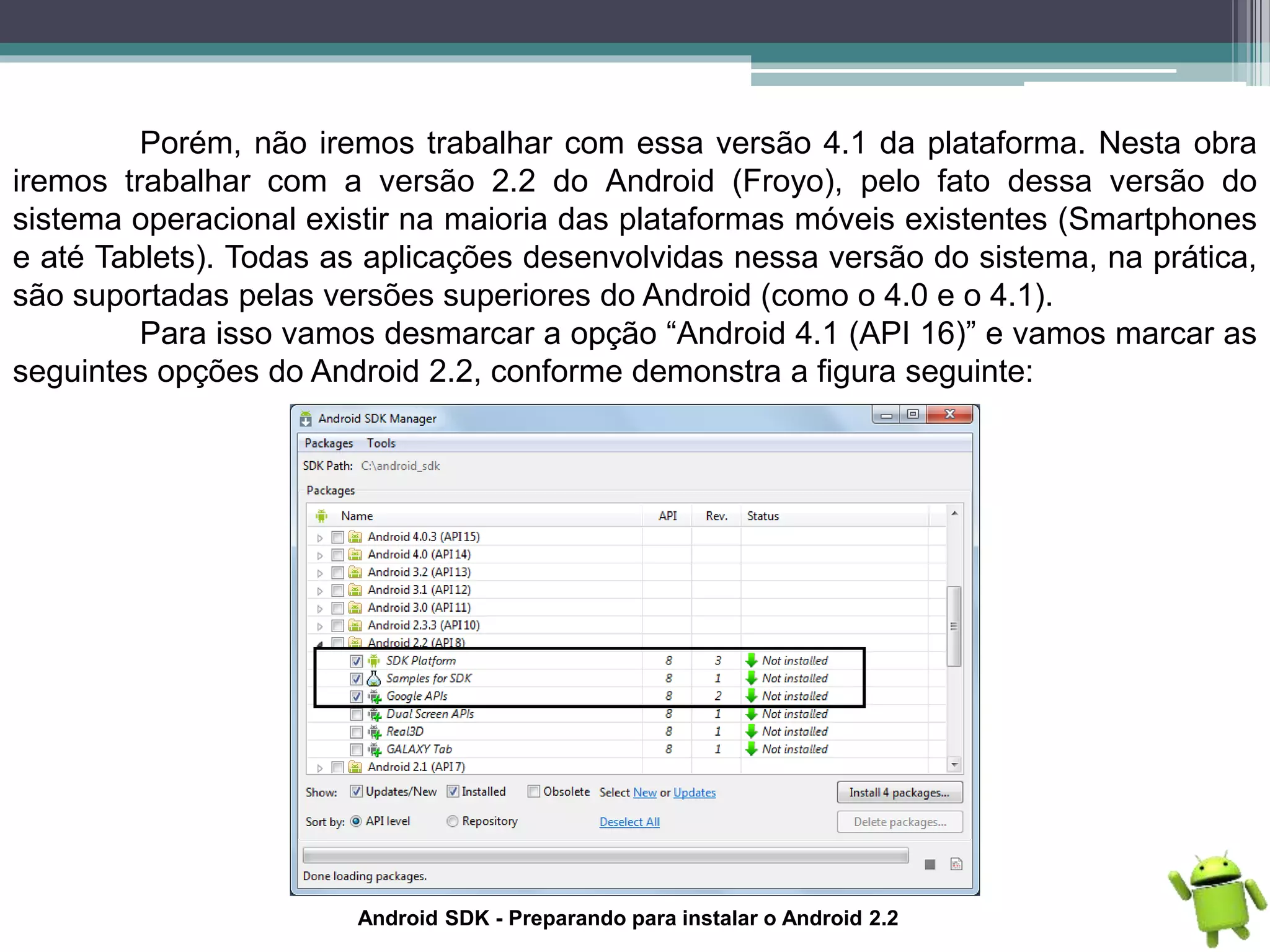Open the SDK Manager log icon
1270x952 pixels.
(x=956, y=864)
